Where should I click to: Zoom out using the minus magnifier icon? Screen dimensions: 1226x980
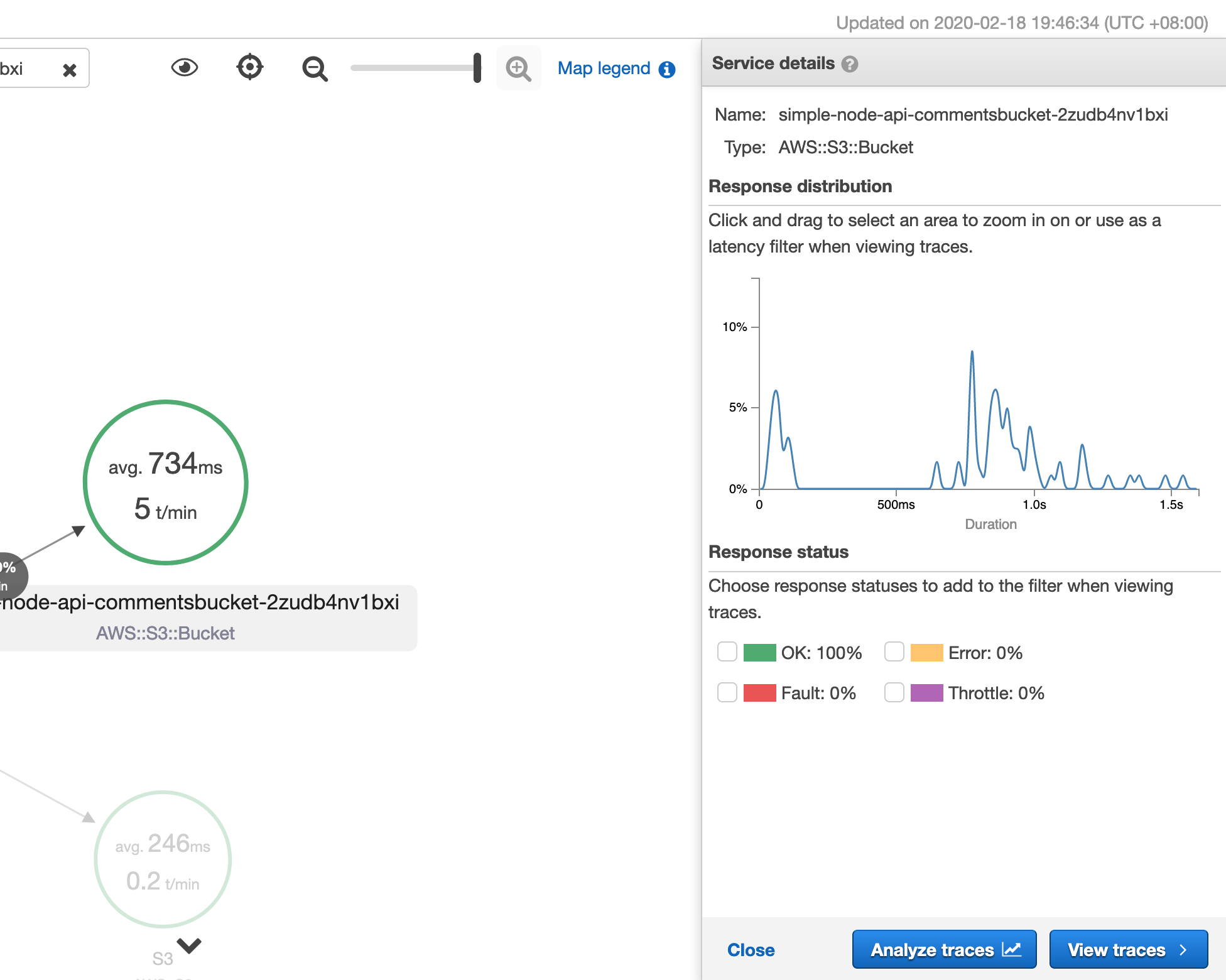point(315,68)
